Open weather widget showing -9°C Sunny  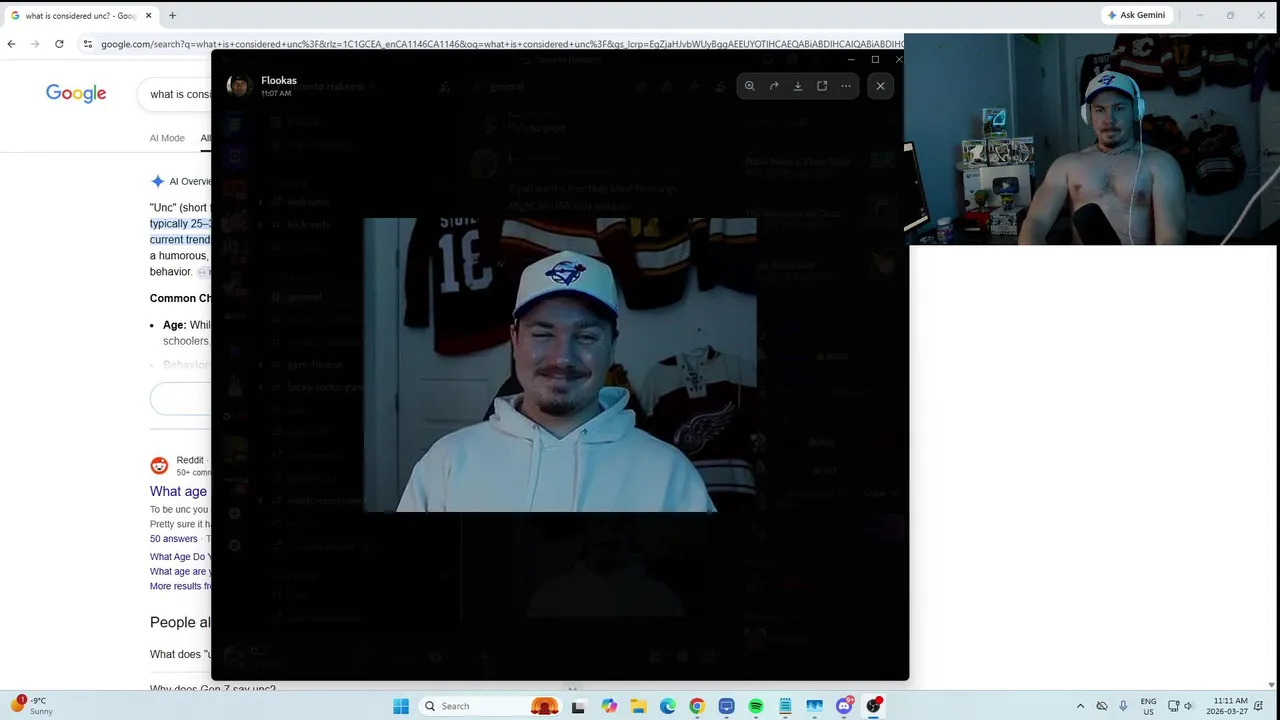click(32, 706)
